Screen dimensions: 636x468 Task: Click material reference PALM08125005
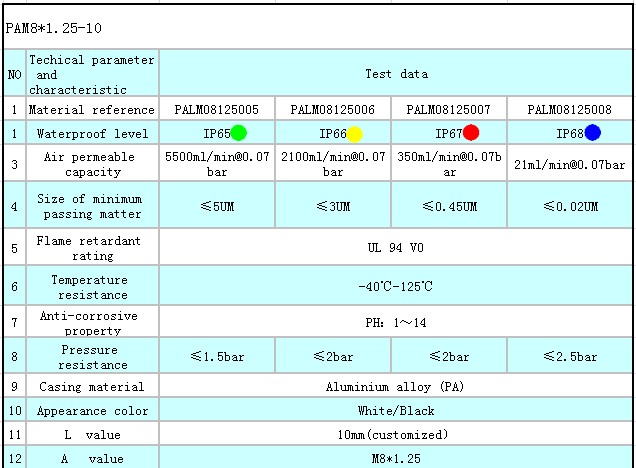click(217, 110)
